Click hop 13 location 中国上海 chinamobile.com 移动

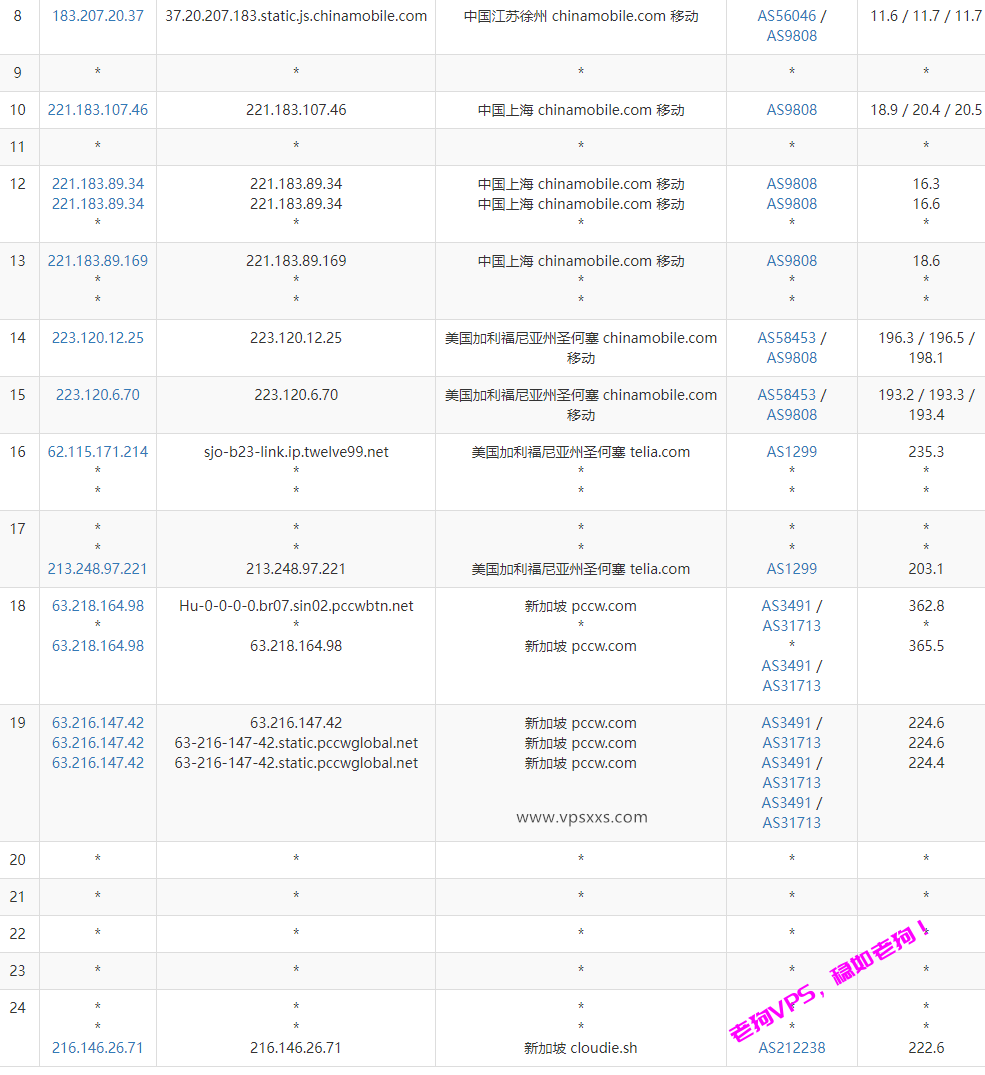tap(581, 261)
